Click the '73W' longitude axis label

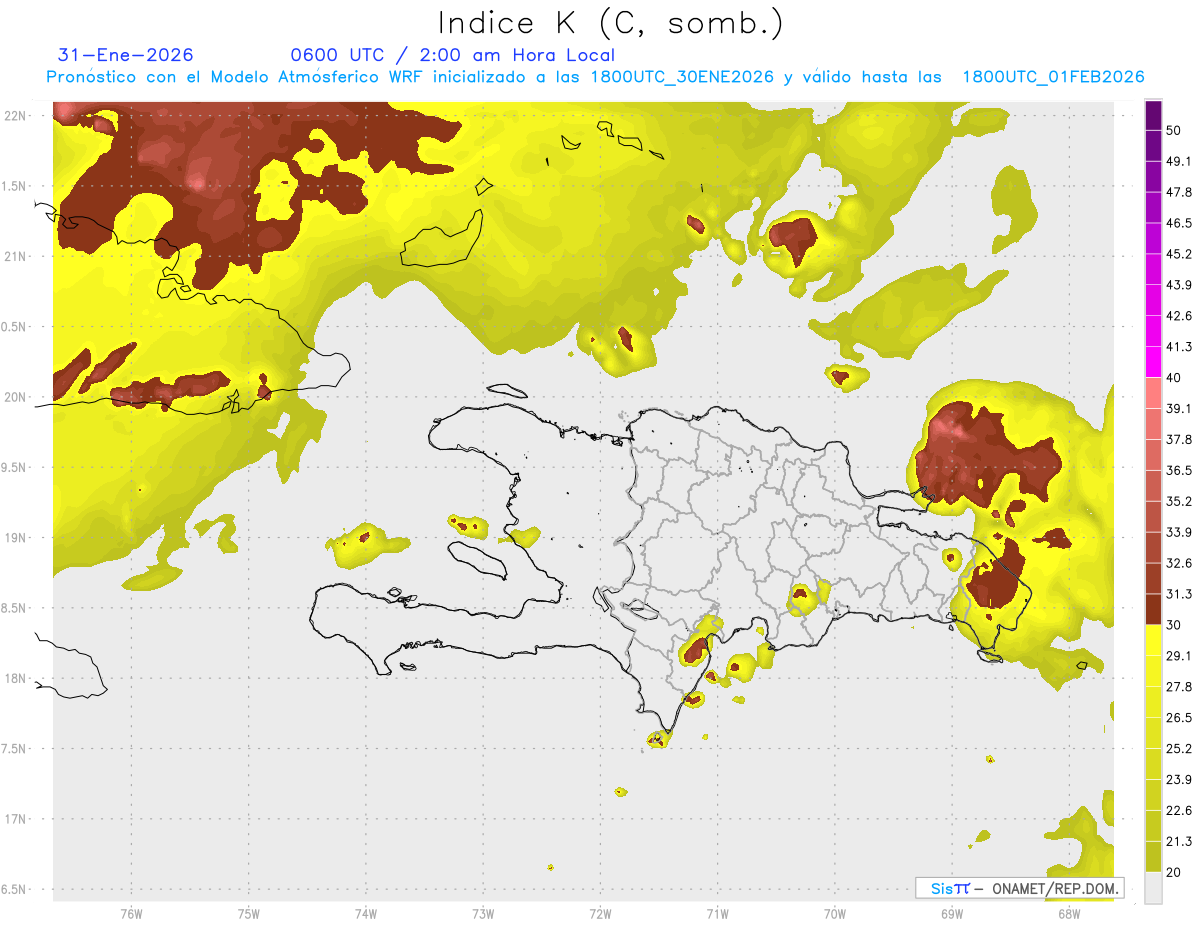483,913
